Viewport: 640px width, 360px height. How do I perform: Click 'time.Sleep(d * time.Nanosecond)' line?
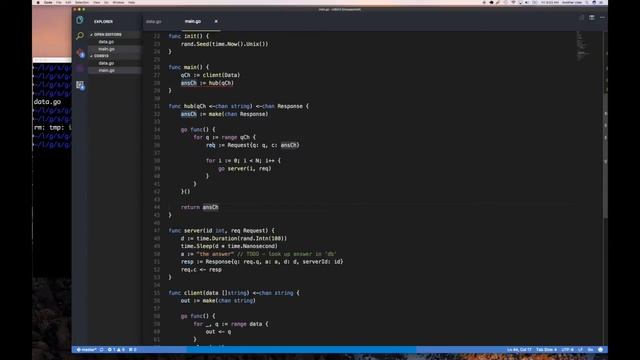(x=229, y=246)
